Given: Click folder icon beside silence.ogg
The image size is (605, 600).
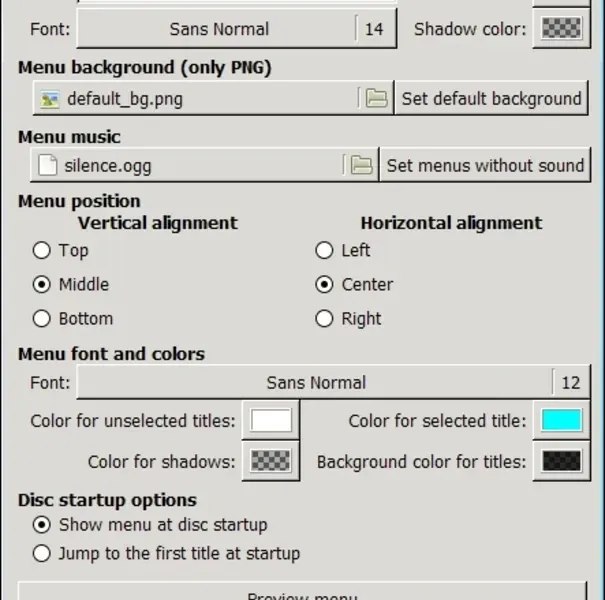Looking at the screenshot, I should 361,165.
